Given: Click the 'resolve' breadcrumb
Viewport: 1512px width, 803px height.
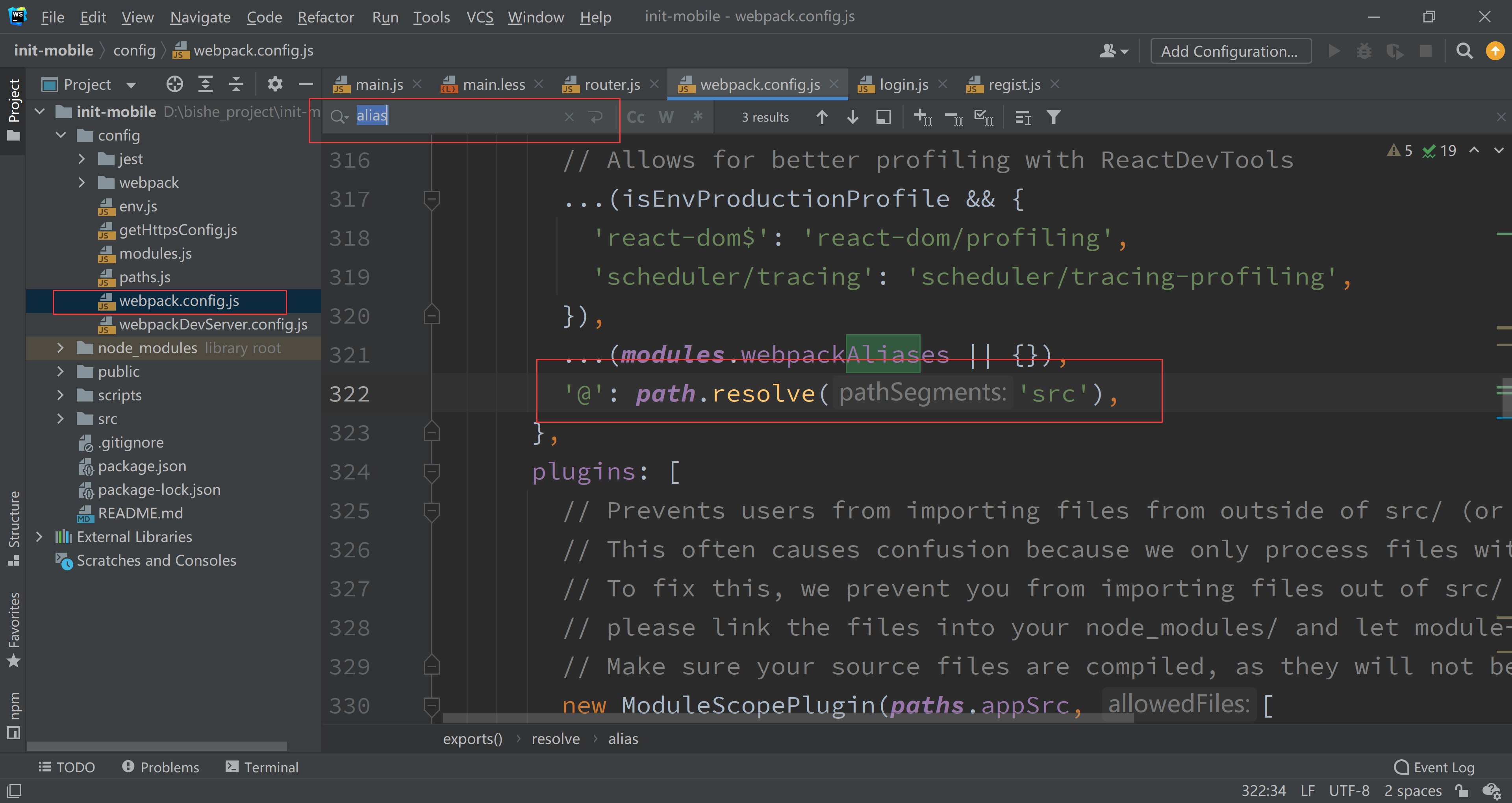Looking at the screenshot, I should [x=555, y=738].
